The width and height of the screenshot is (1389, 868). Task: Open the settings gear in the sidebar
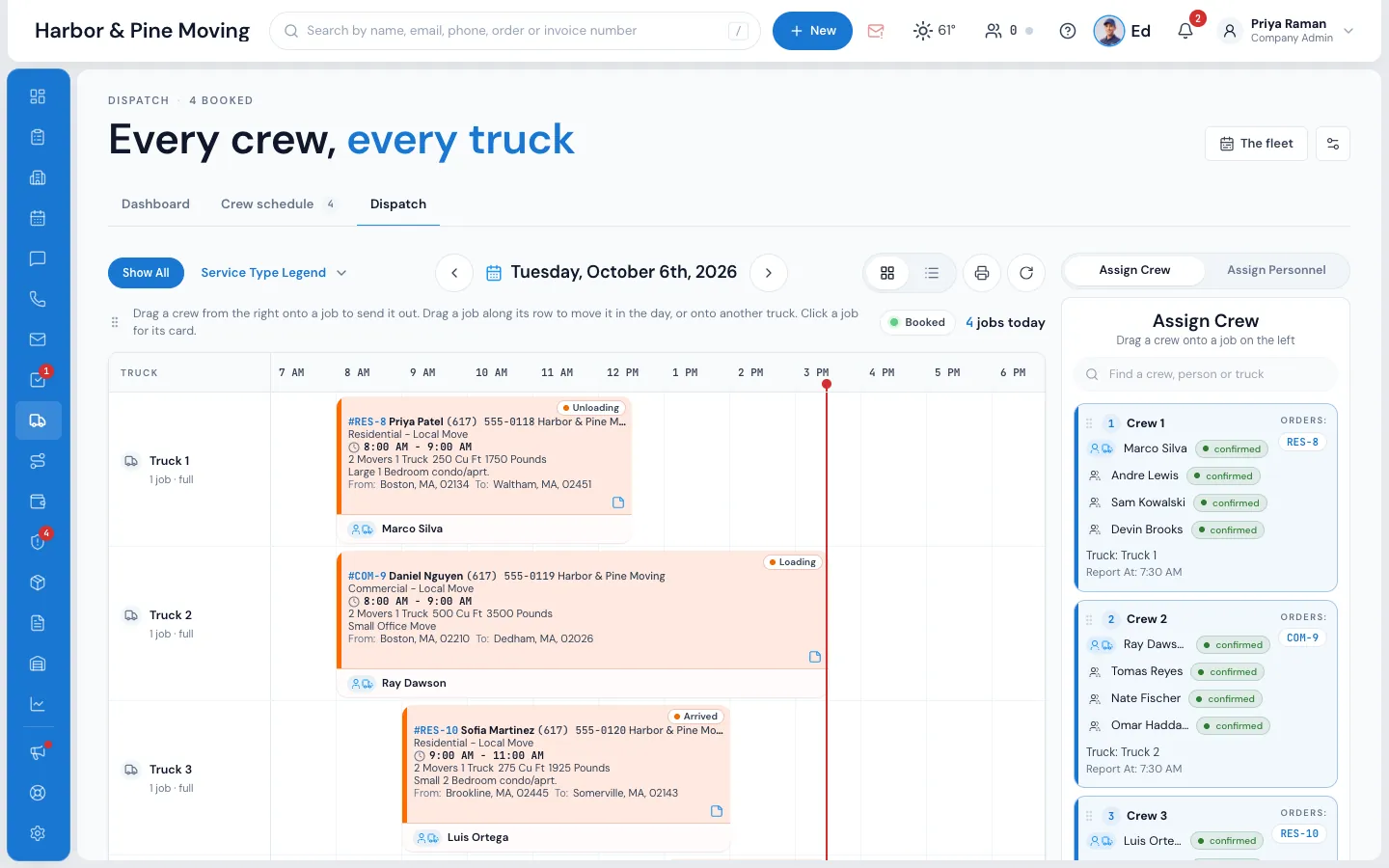(x=38, y=833)
